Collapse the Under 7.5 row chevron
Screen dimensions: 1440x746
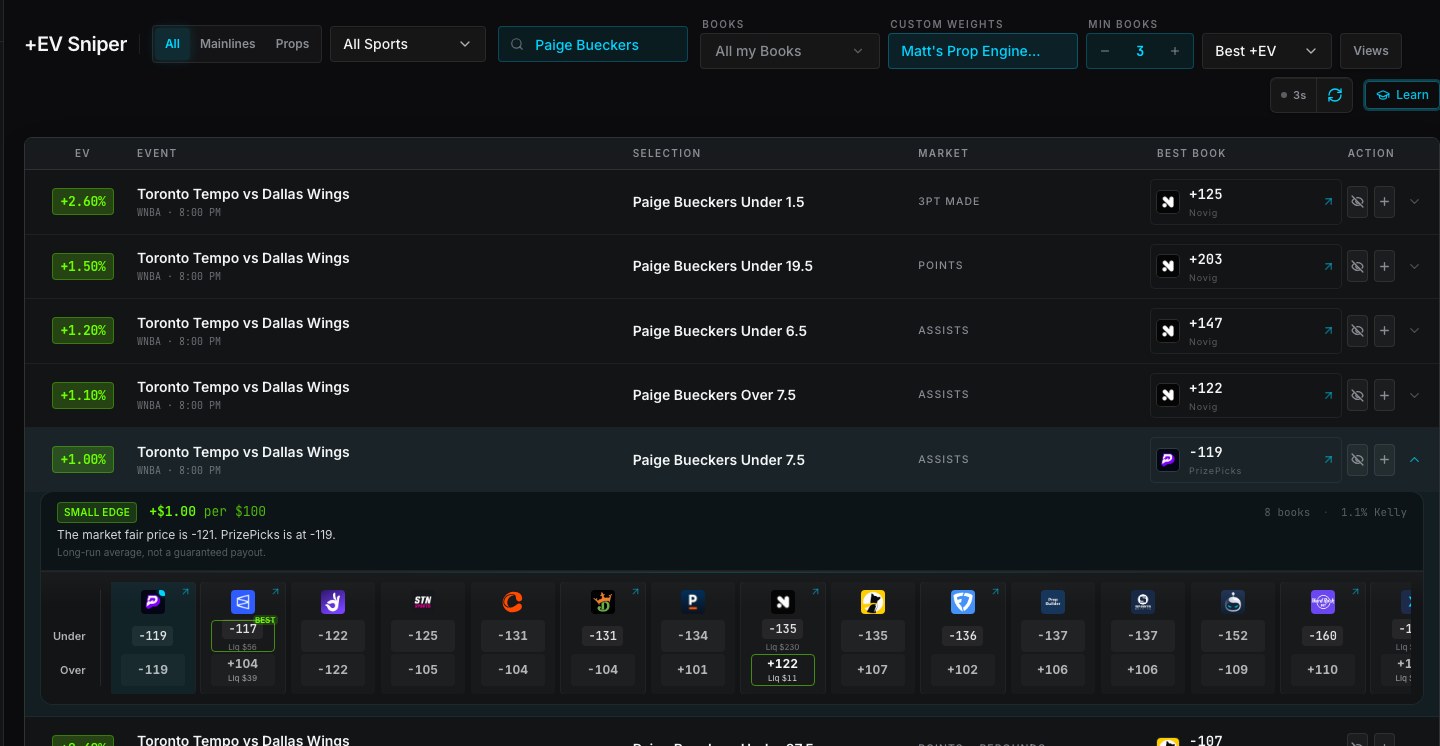point(1414,460)
